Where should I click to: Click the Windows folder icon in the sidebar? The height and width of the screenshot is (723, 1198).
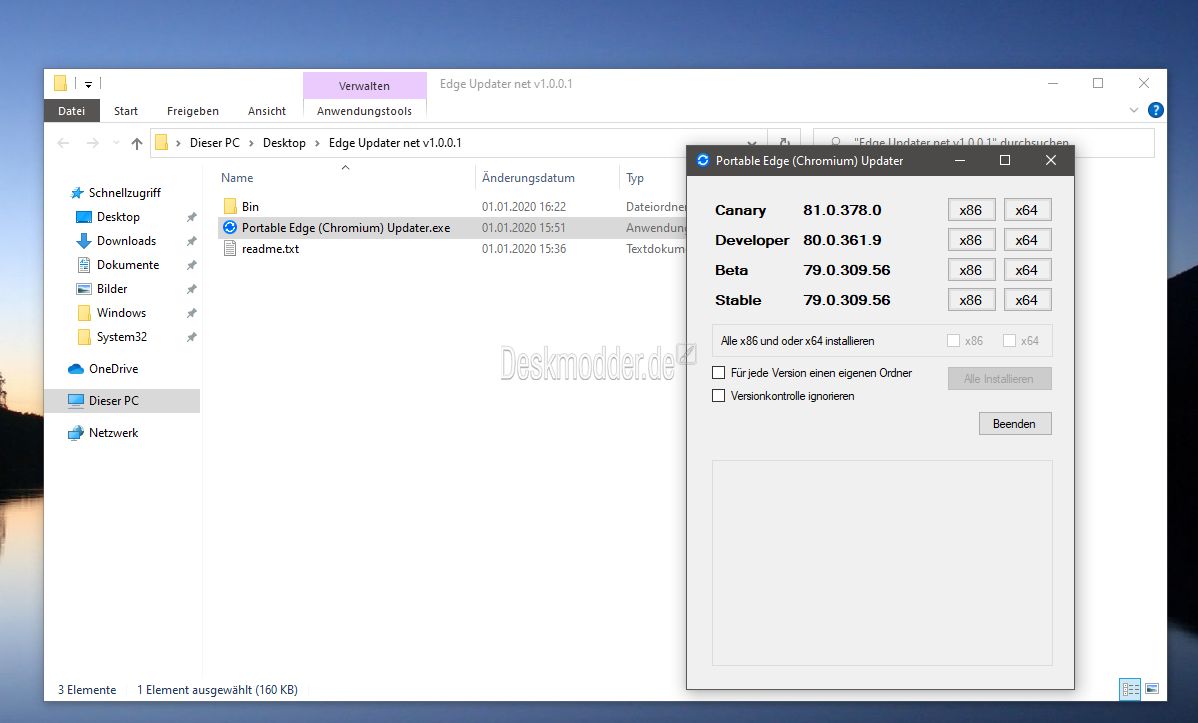point(84,313)
